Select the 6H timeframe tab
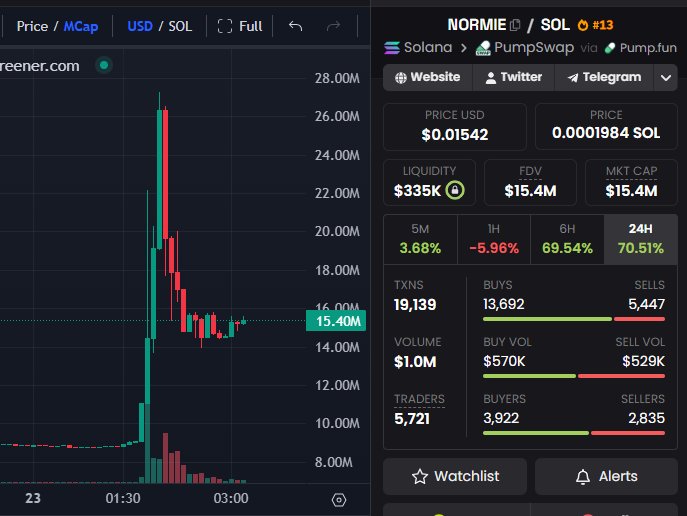 [x=567, y=239]
